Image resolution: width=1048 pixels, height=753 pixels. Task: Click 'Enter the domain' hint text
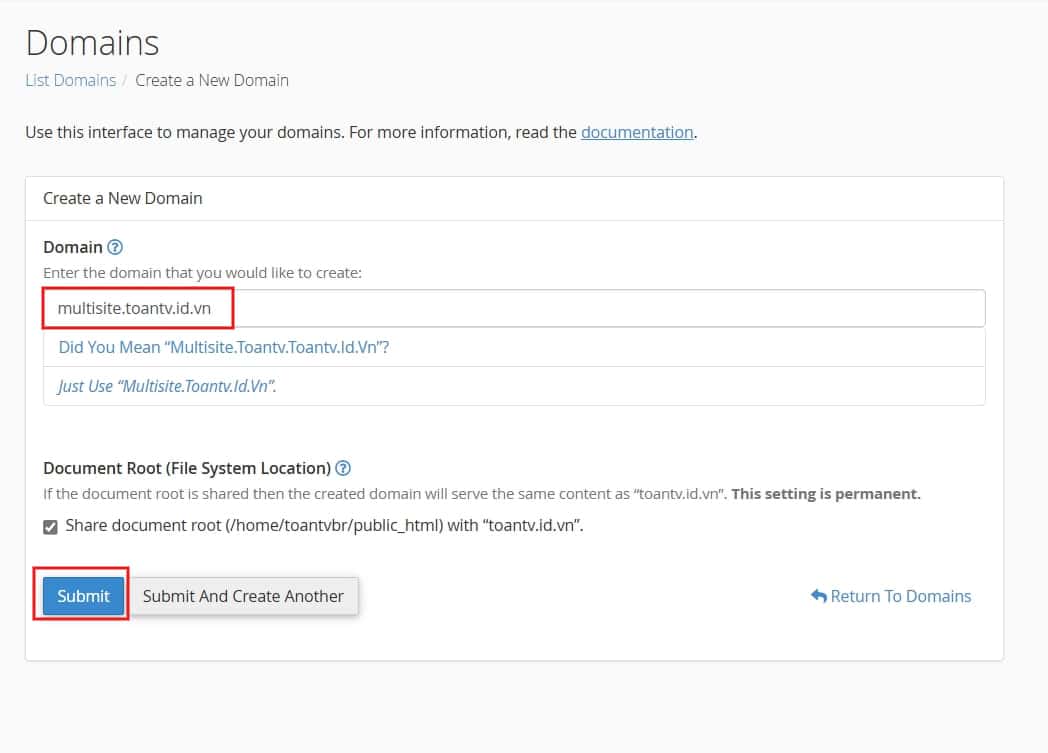pos(201,273)
